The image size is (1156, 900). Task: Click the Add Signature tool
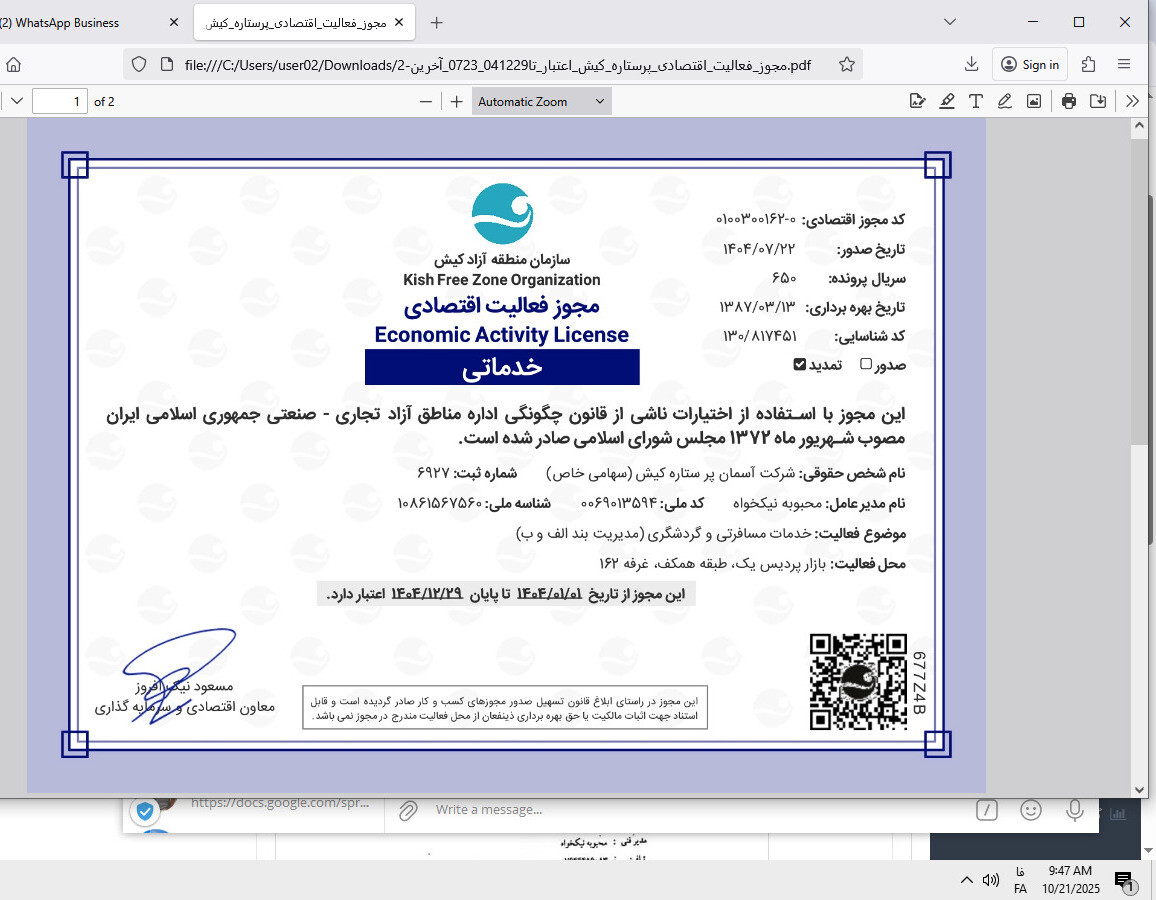(917, 101)
